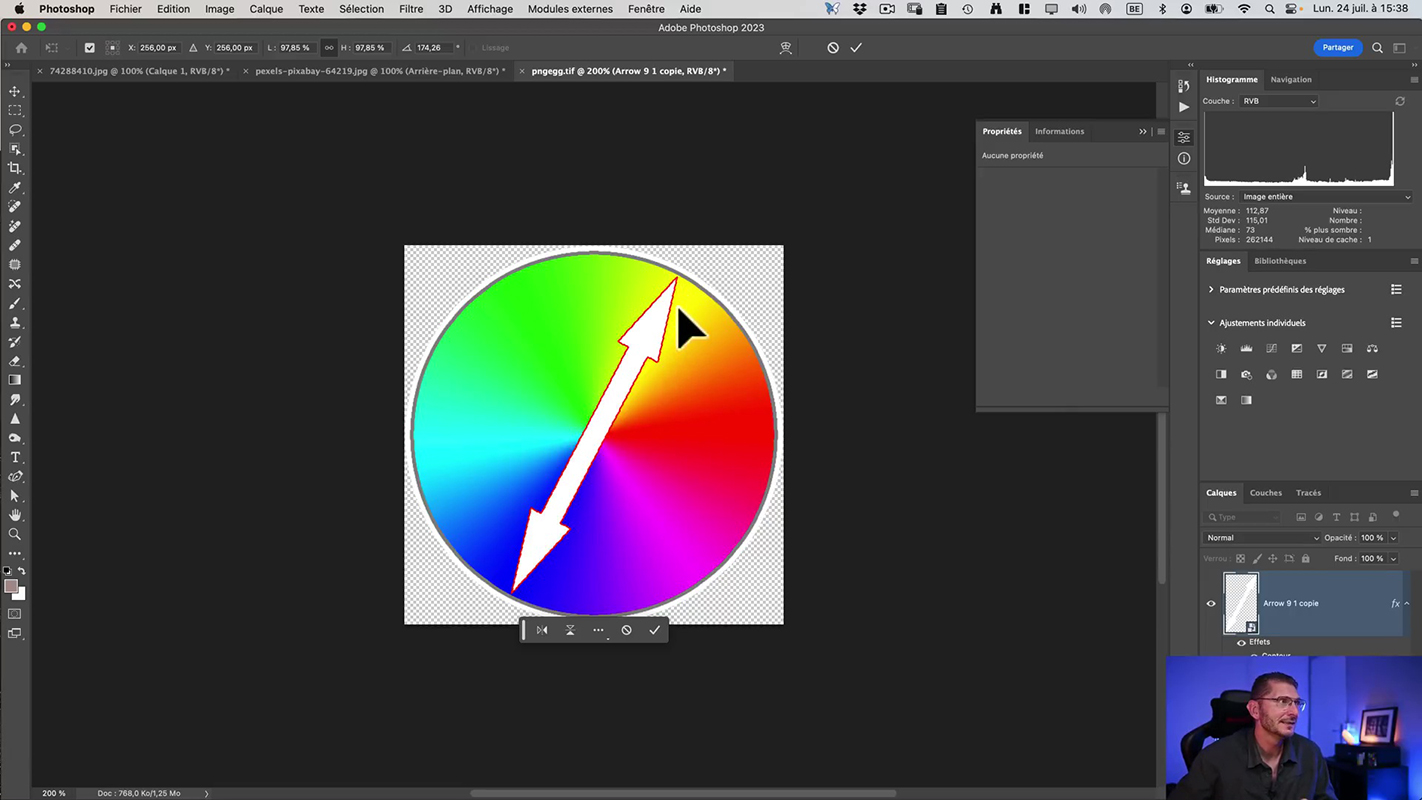Click the foreground color swatch
Screen dimensions: 1422x800
point(11,586)
